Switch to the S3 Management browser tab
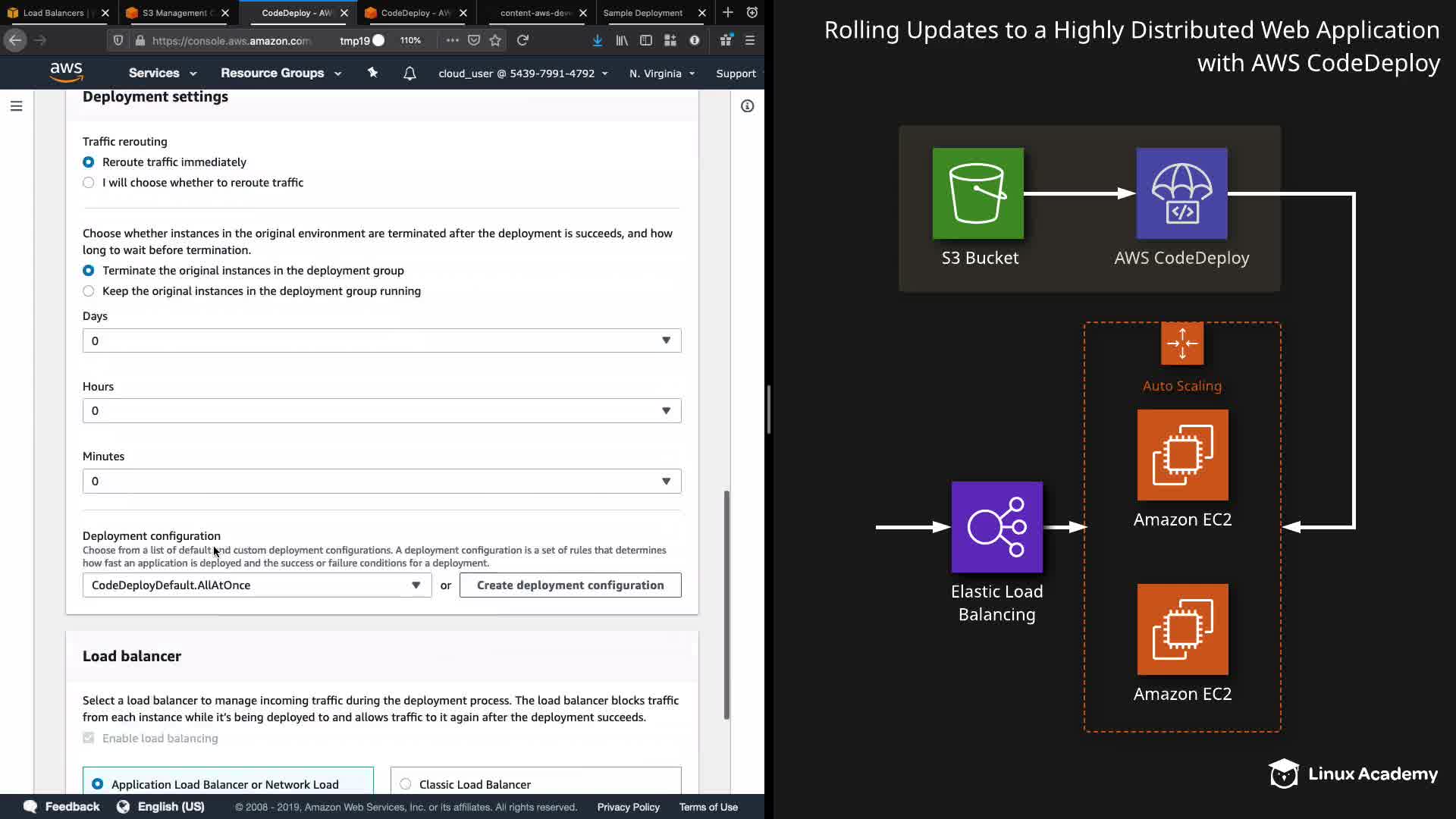 click(x=174, y=13)
